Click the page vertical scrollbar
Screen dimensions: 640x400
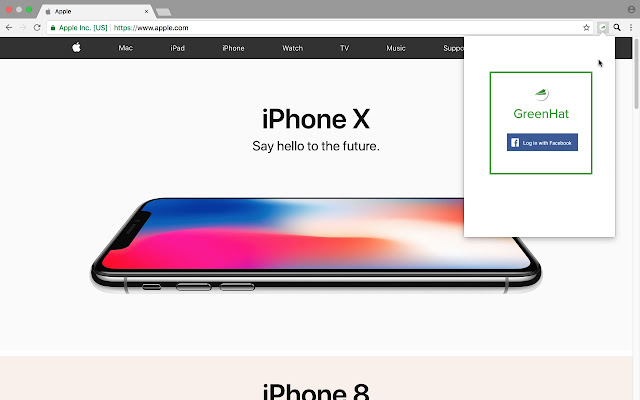click(636, 73)
